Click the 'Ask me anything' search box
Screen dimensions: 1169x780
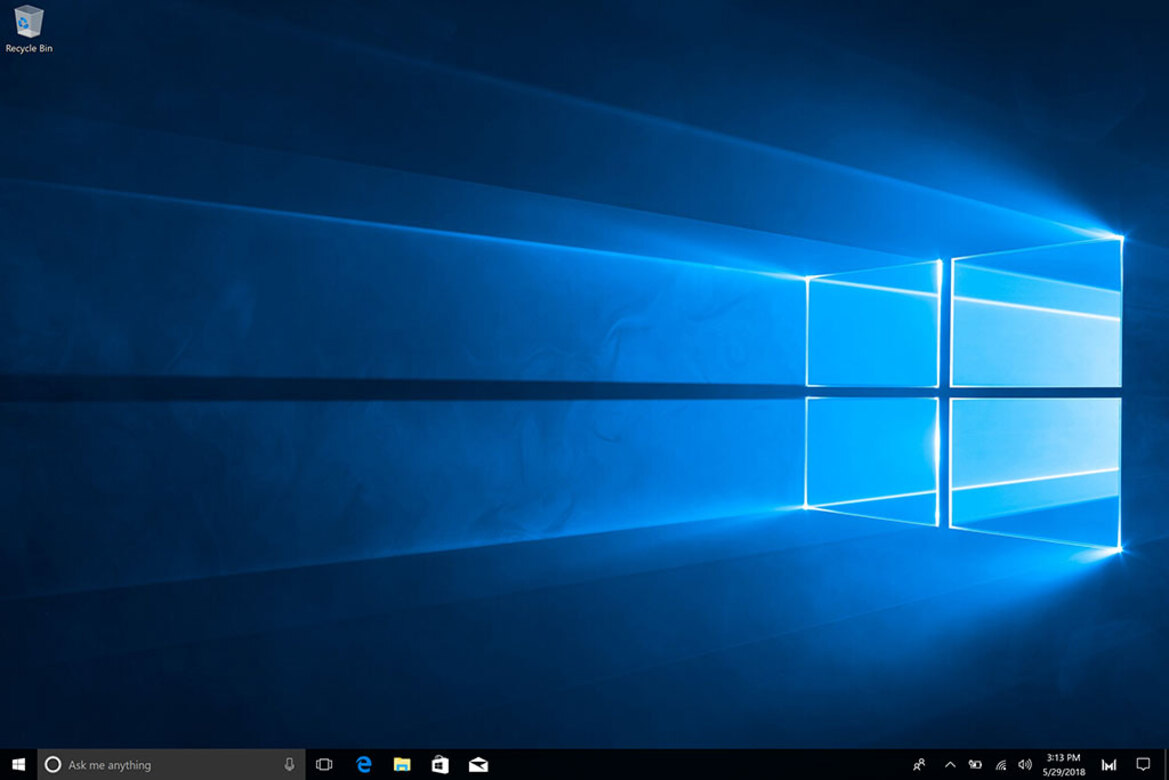[171, 764]
